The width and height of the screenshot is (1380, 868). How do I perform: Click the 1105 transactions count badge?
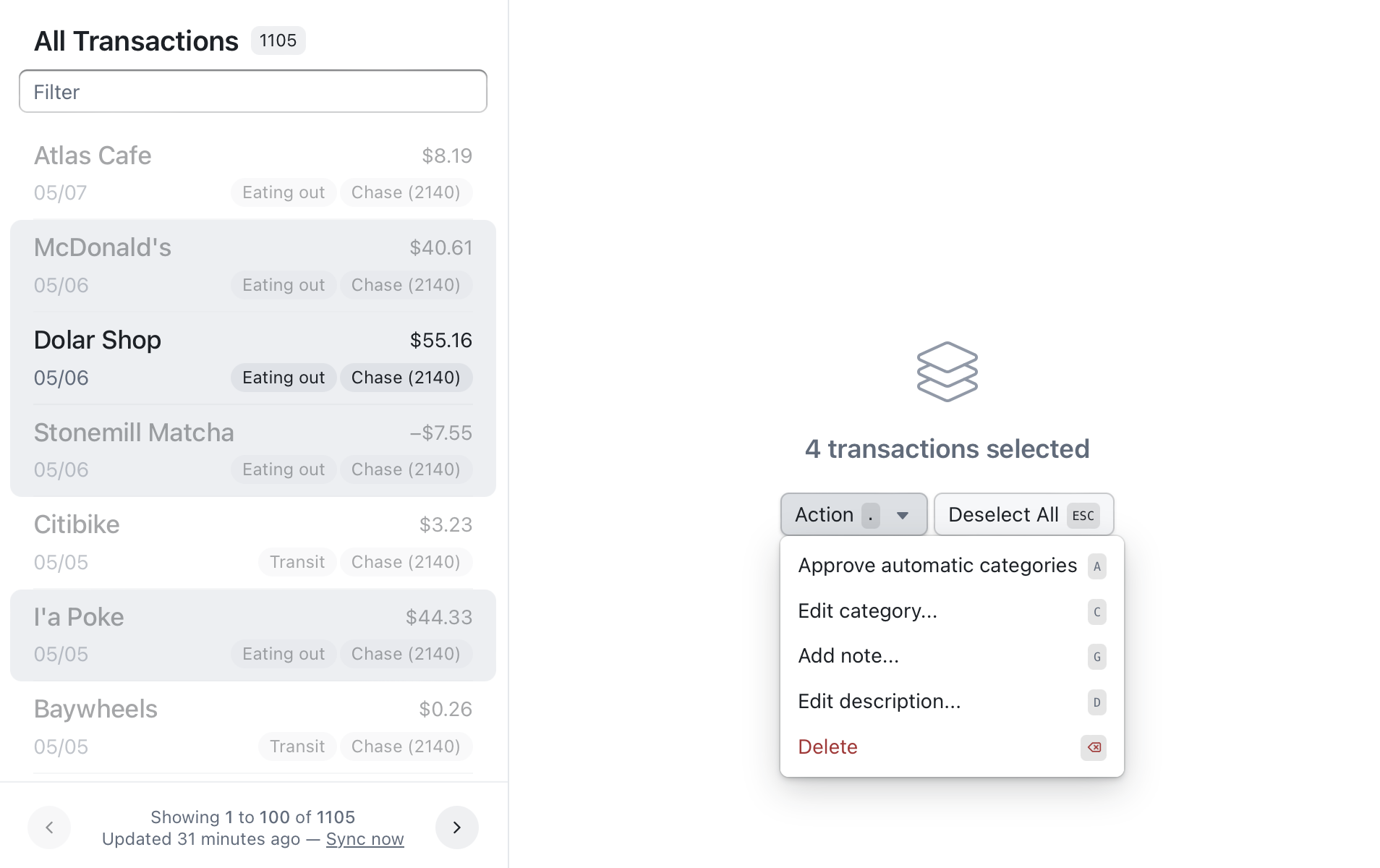coord(278,41)
